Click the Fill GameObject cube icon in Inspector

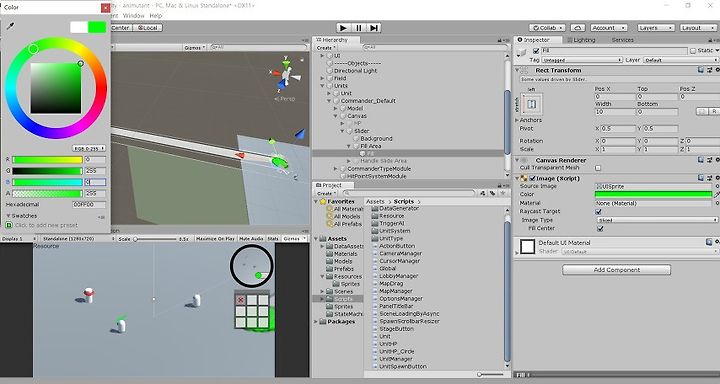pyautogui.click(x=522, y=54)
